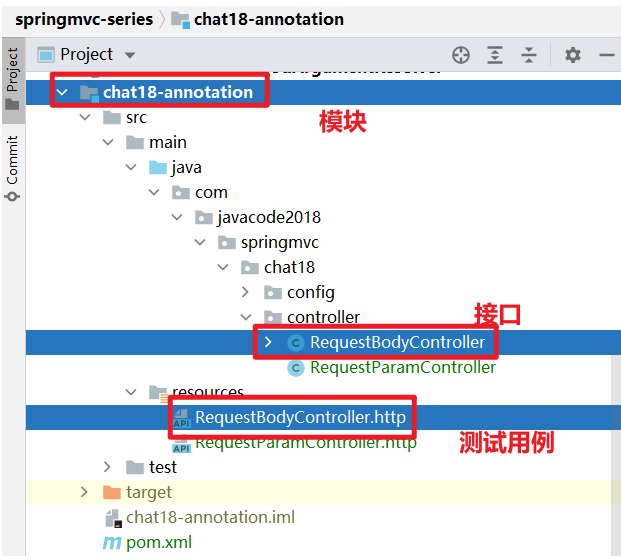
Task: Open the Project view dropdown
Action: tap(130, 55)
